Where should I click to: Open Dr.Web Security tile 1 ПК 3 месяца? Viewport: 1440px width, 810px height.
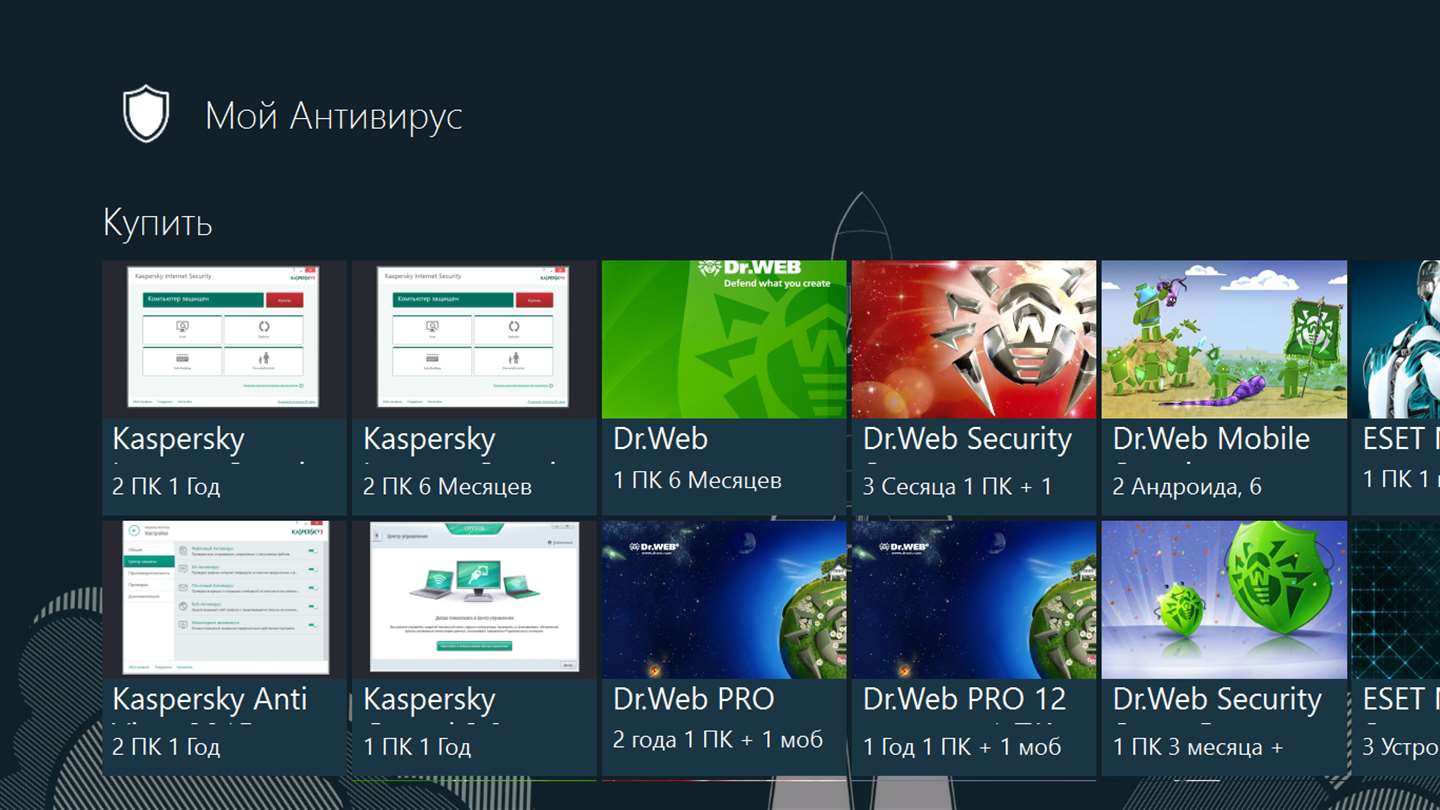[x=1224, y=648]
